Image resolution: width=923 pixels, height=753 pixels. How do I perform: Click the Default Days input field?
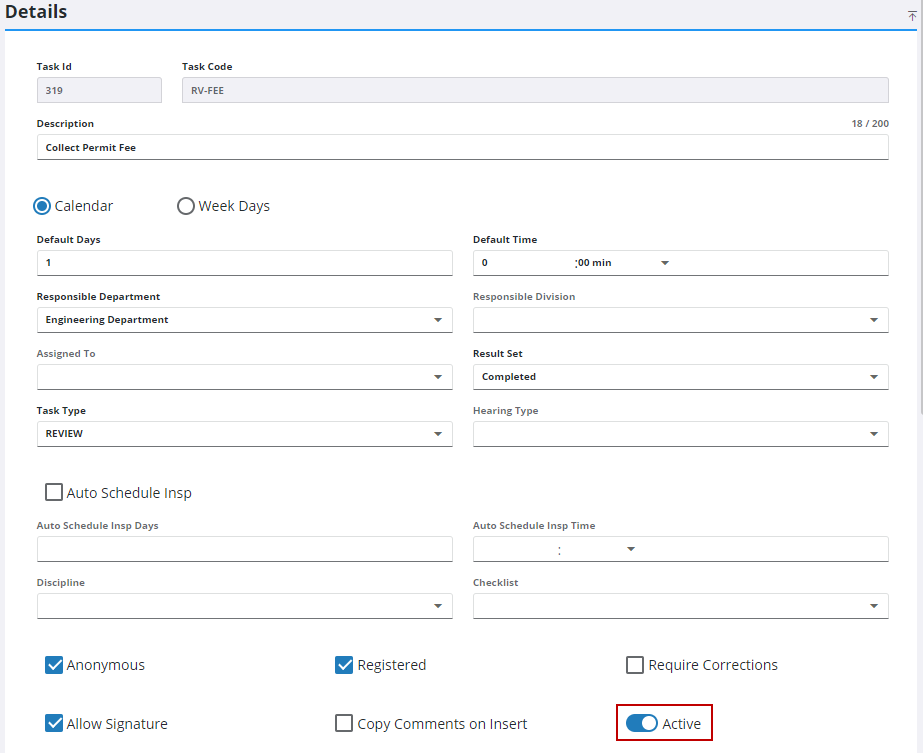pos(244,263)
